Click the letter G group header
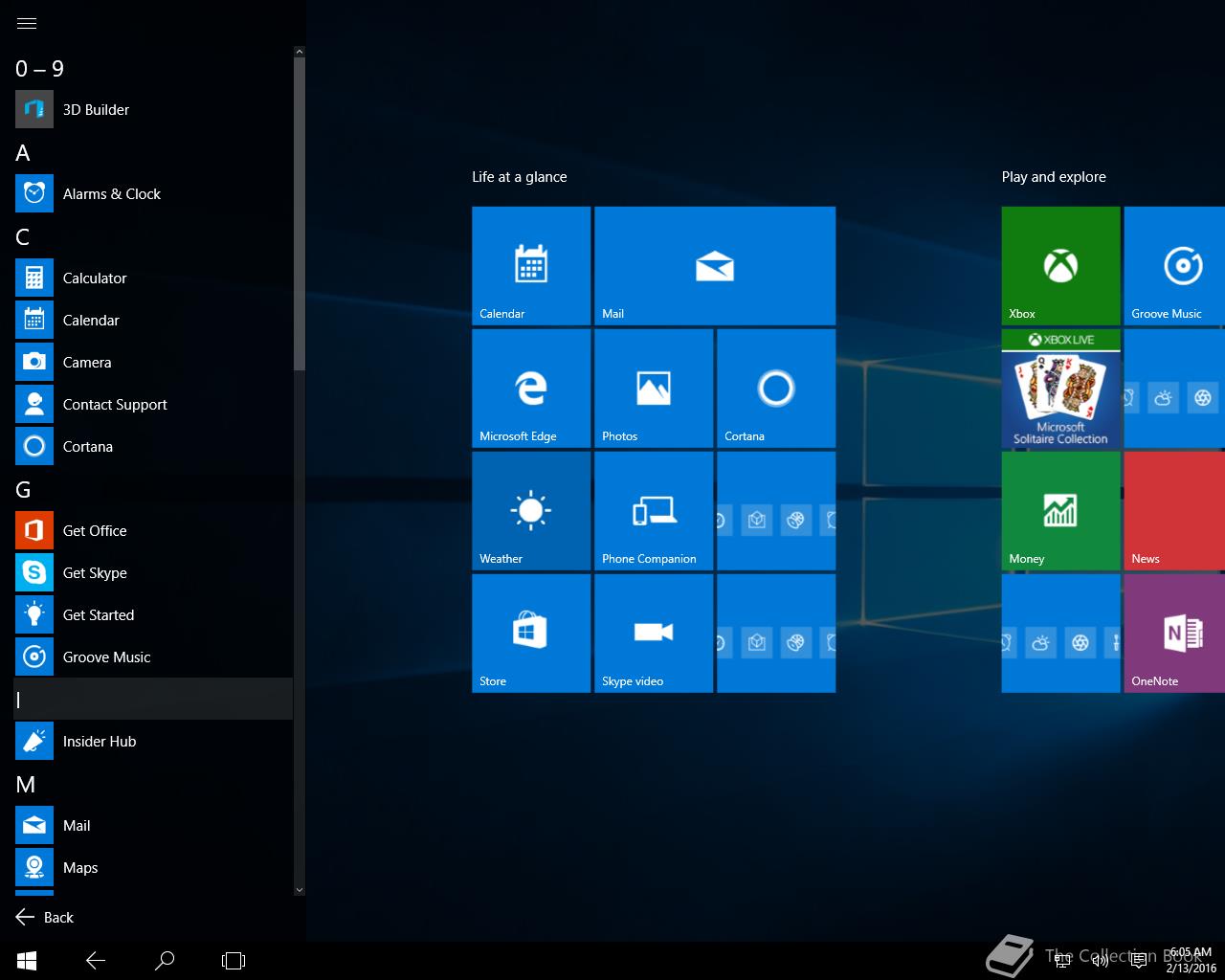 [23, 490]
